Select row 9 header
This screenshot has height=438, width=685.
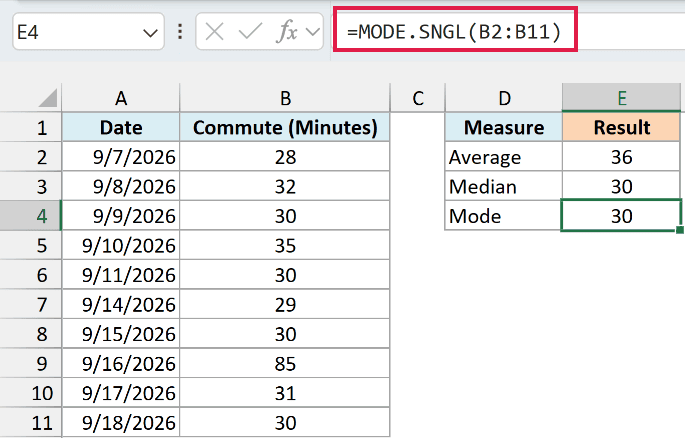tap(31, 363)
